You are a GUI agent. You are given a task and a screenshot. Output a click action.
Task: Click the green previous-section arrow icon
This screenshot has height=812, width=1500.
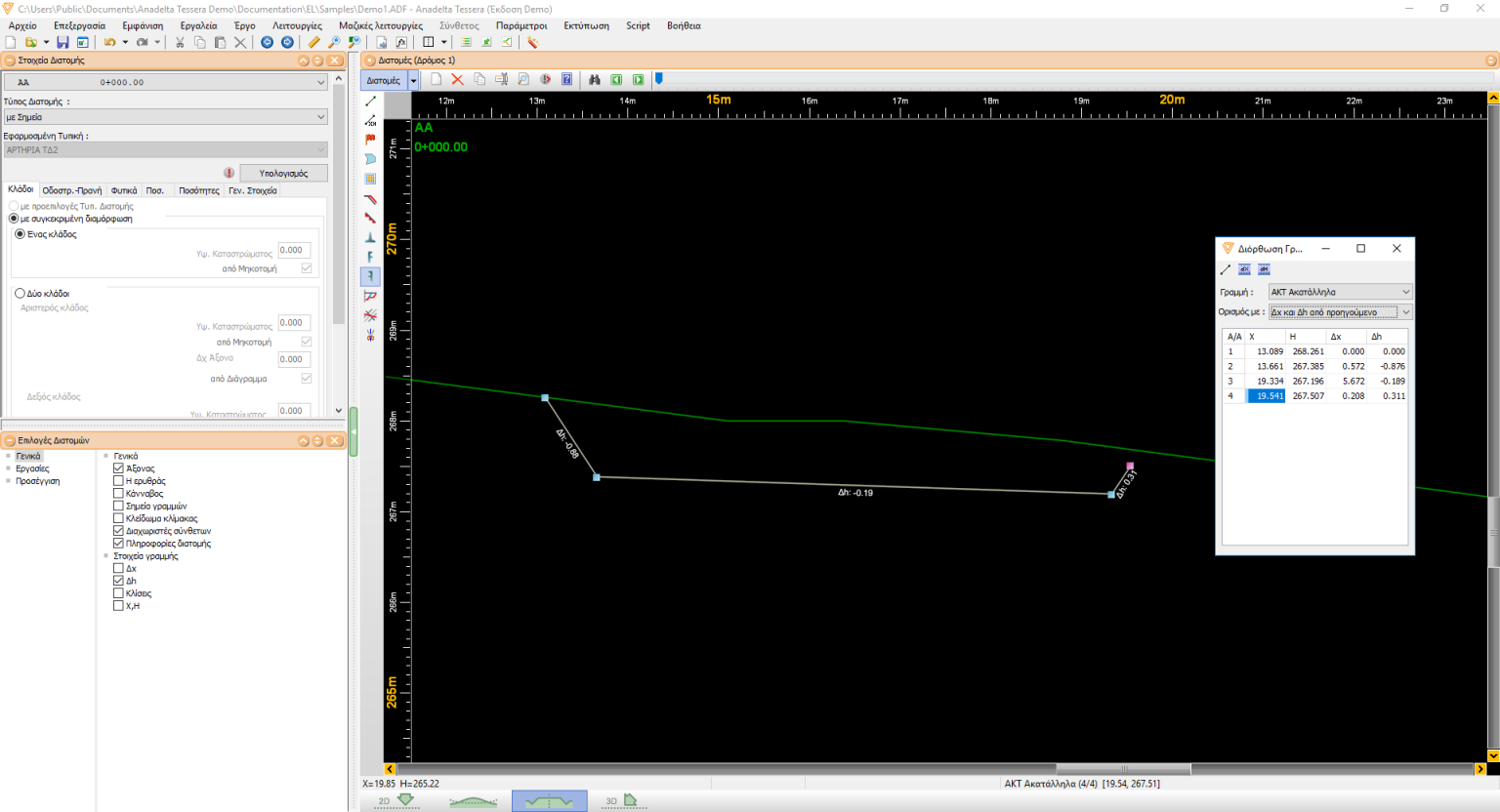(615, 79)
